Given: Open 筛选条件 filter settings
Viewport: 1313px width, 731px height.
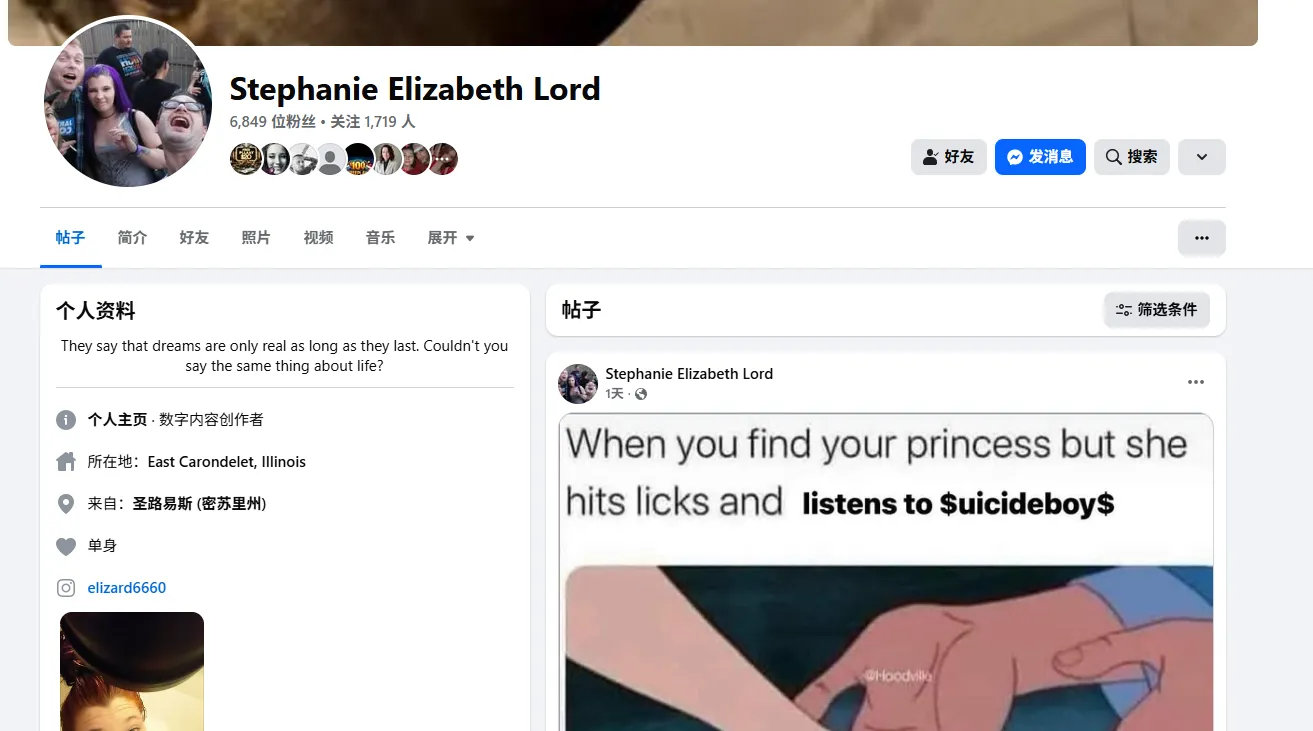Looking at the screenshot, I should pyautogui.click(x=1157, y=310).
